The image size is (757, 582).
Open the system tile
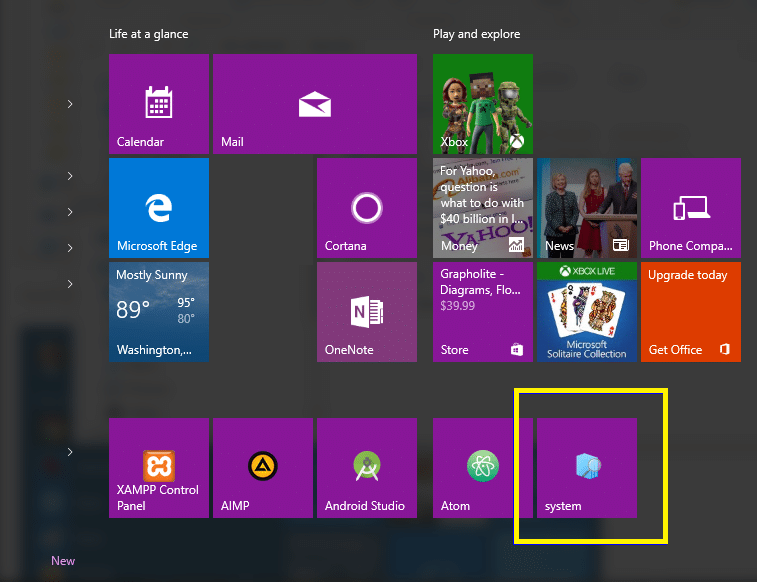[587, 468]
